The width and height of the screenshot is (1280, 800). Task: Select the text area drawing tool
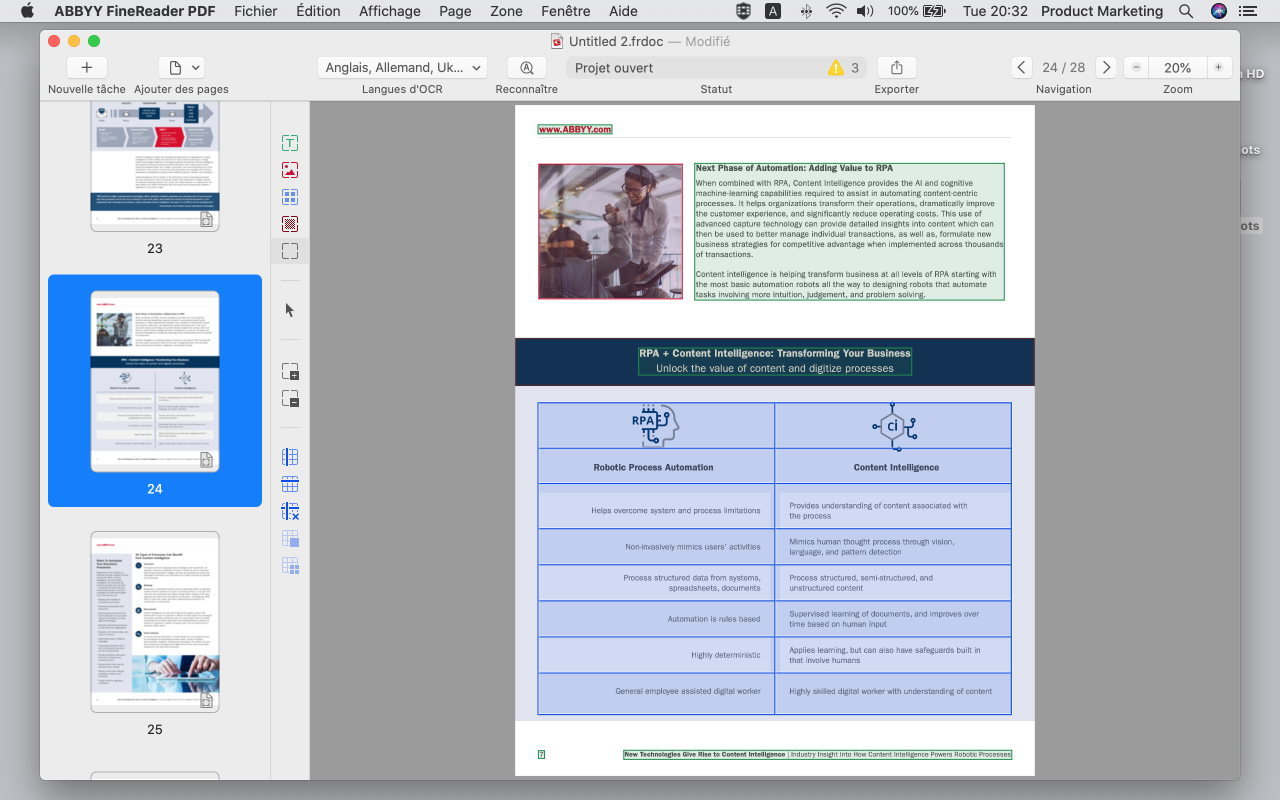pos(290,143)
